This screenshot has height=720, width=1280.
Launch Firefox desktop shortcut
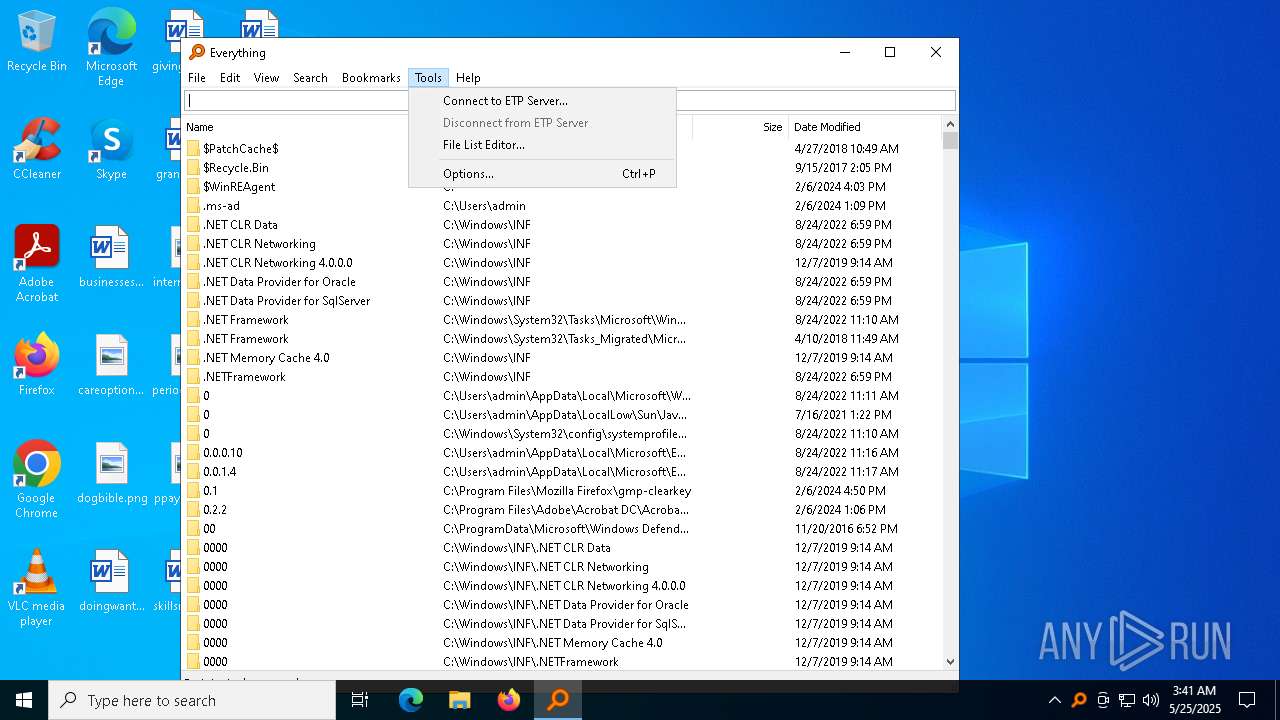point(37,365)
